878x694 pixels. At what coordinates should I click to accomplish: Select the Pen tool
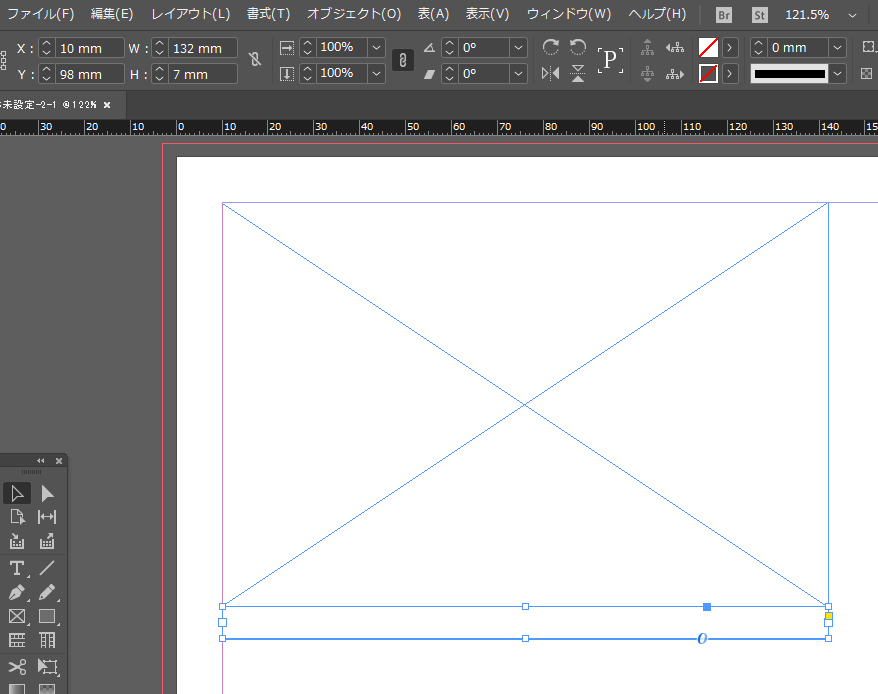tap(17, 593)
